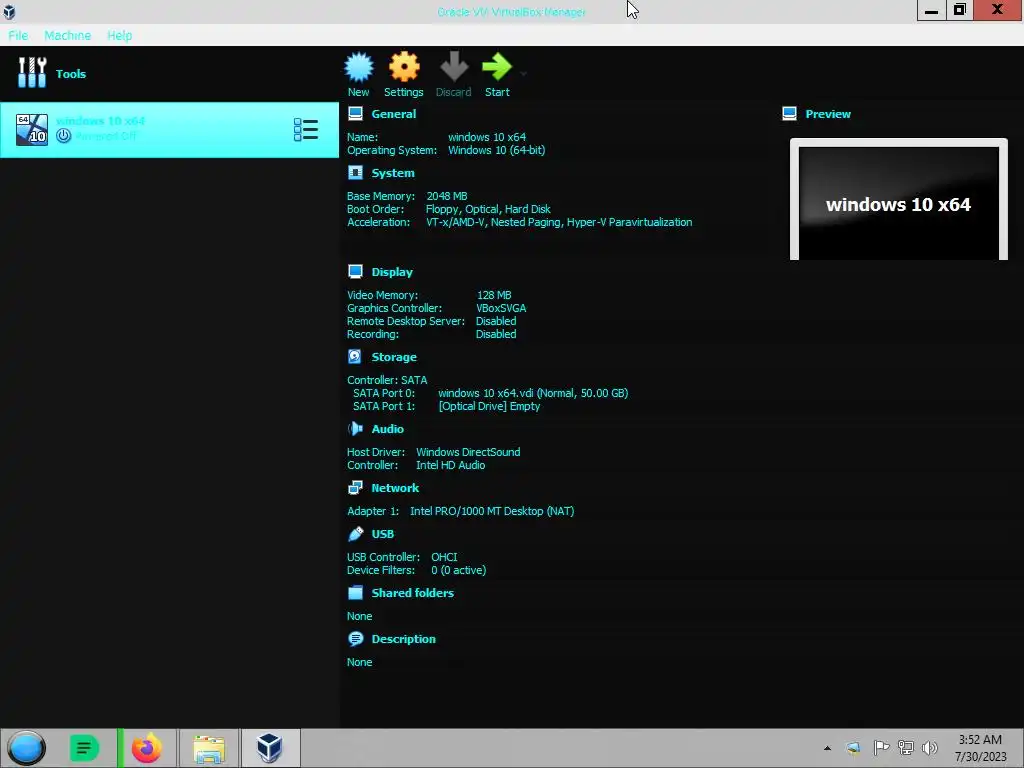Image resolution: width=1024 pixels, height=768 pixels.
Task: Open the Network settings heading link
Action: (x=395, y=488)
